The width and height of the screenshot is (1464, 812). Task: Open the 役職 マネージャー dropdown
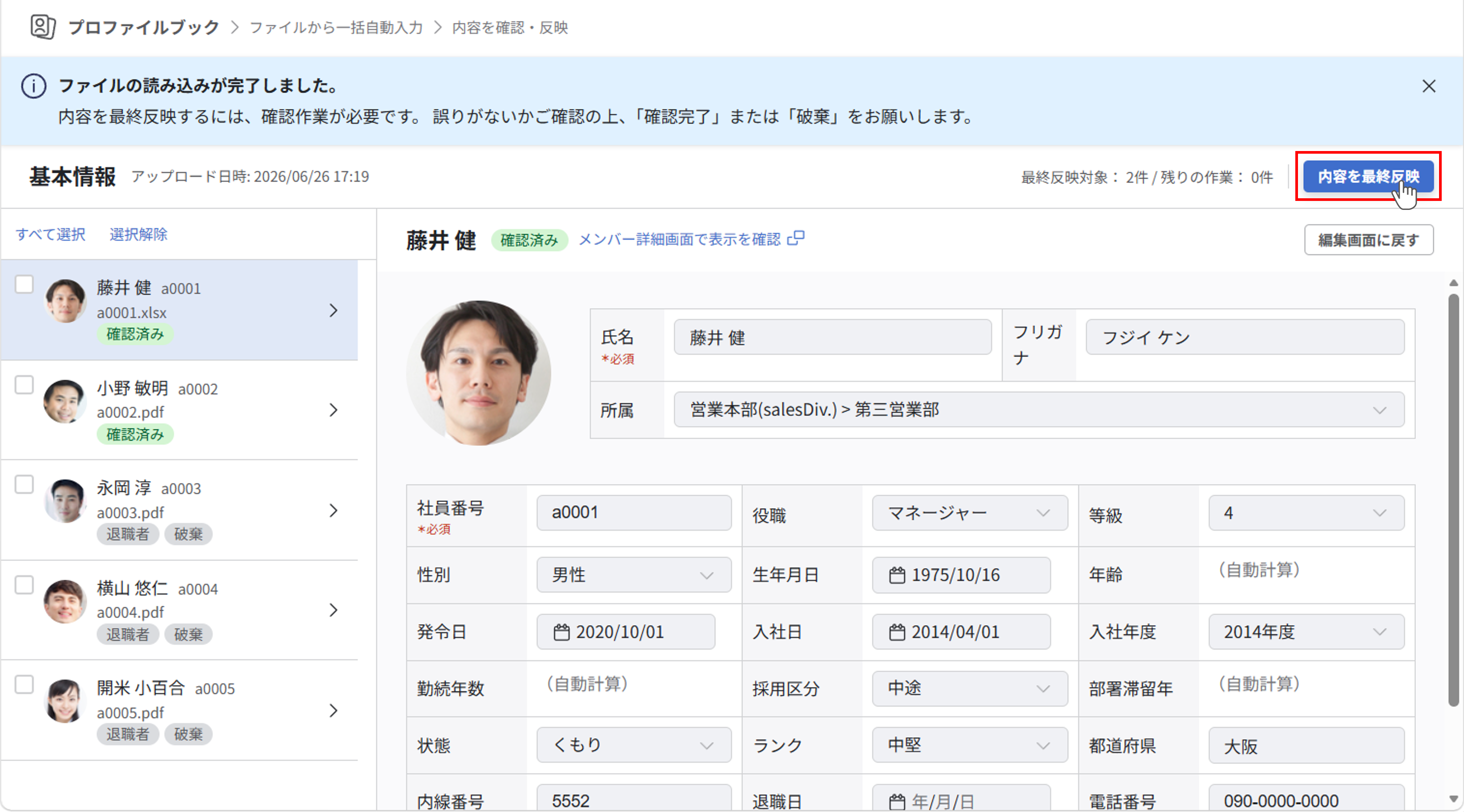970,513
